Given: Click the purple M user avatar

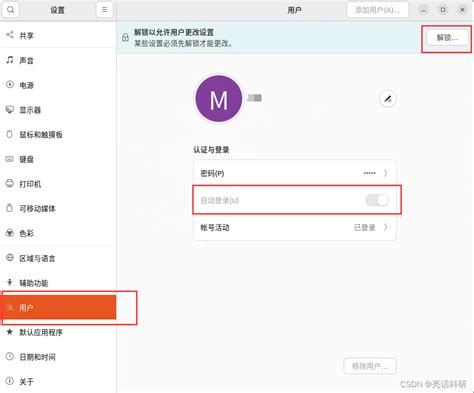Looking at the screenshot, I should (219, 99).
